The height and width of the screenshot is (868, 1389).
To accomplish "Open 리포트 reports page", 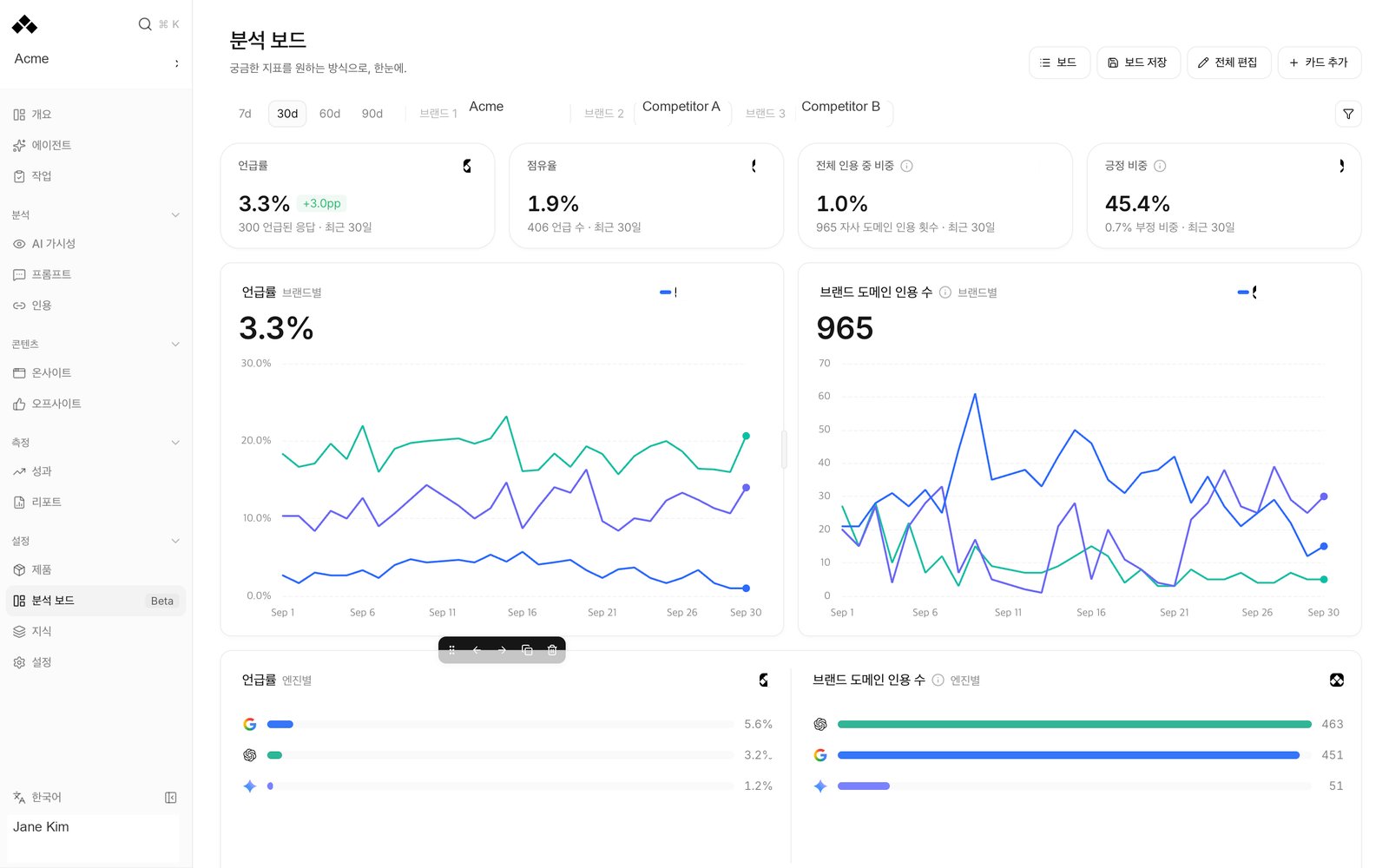I will click(x=95, y=502).
